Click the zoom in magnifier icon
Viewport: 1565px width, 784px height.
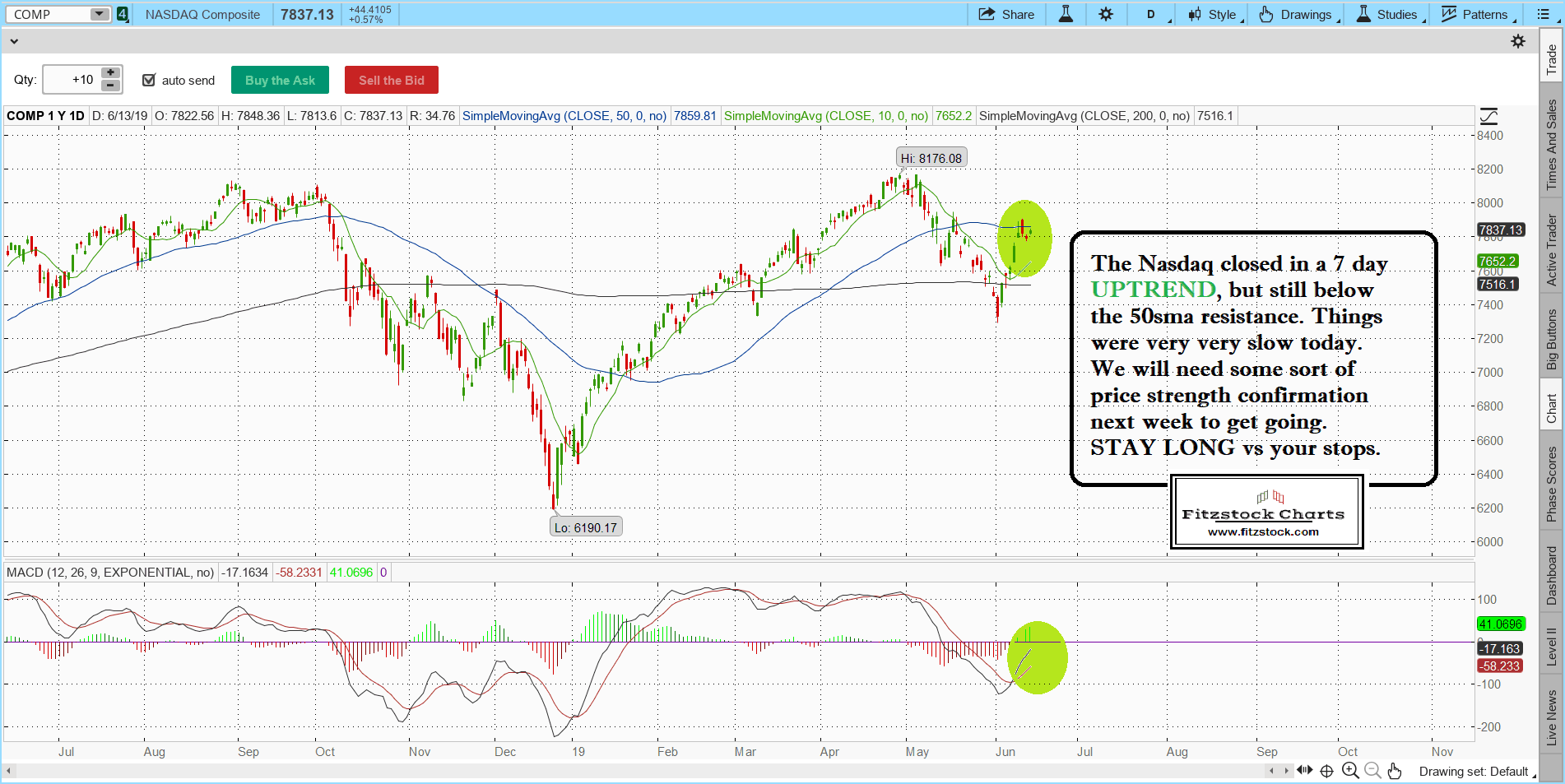[1349, 771]
